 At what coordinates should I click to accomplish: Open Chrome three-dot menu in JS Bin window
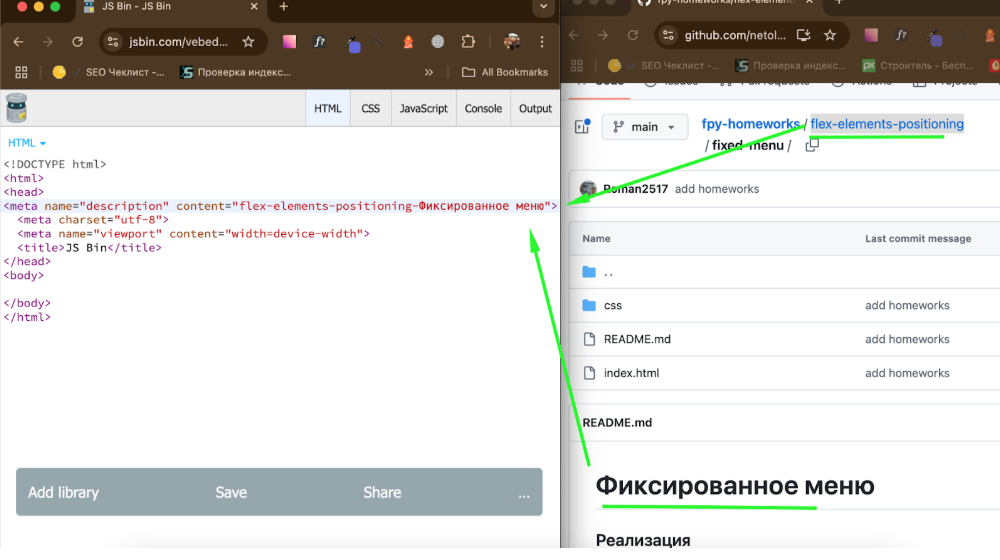542,42
